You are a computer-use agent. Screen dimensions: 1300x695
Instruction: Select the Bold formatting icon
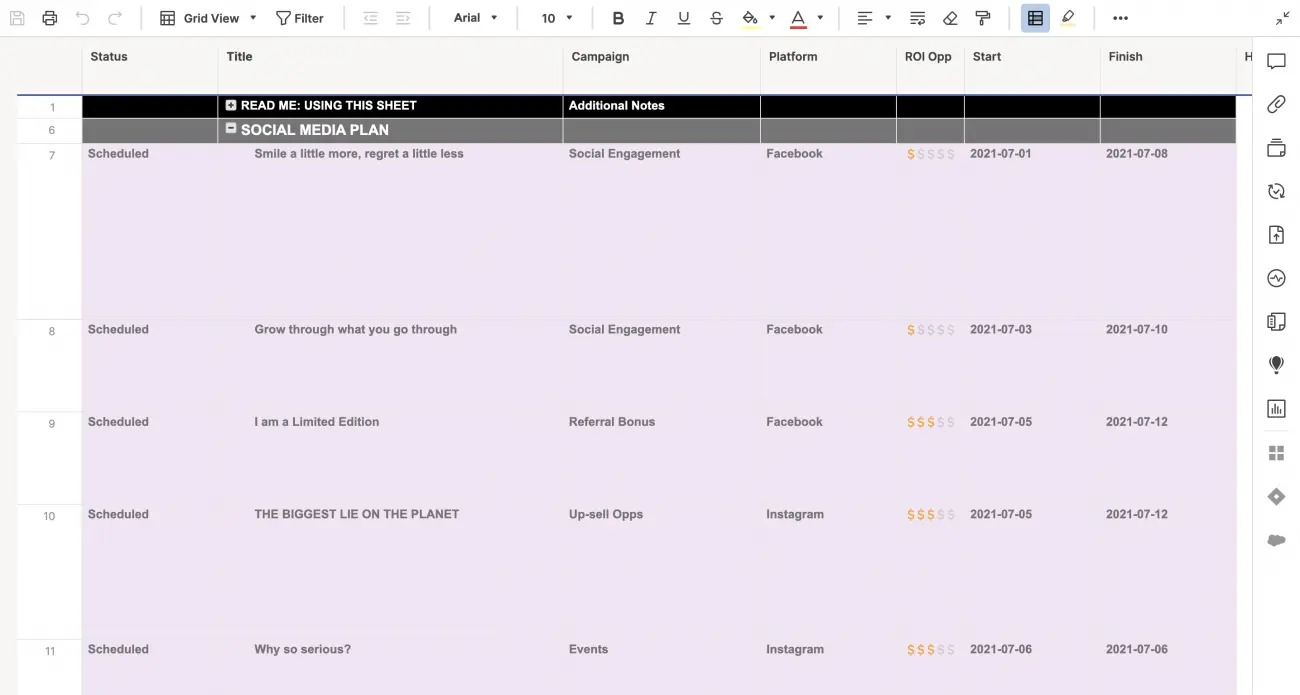pos(618,17)
